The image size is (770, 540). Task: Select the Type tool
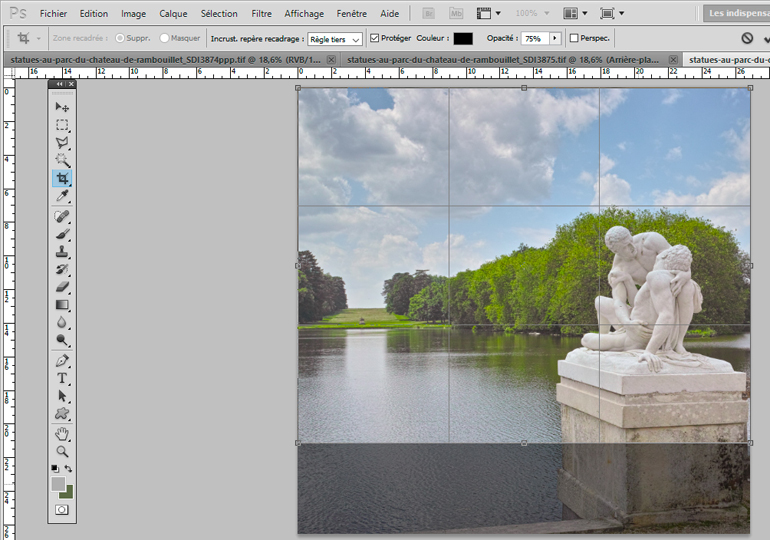(62, 378)
